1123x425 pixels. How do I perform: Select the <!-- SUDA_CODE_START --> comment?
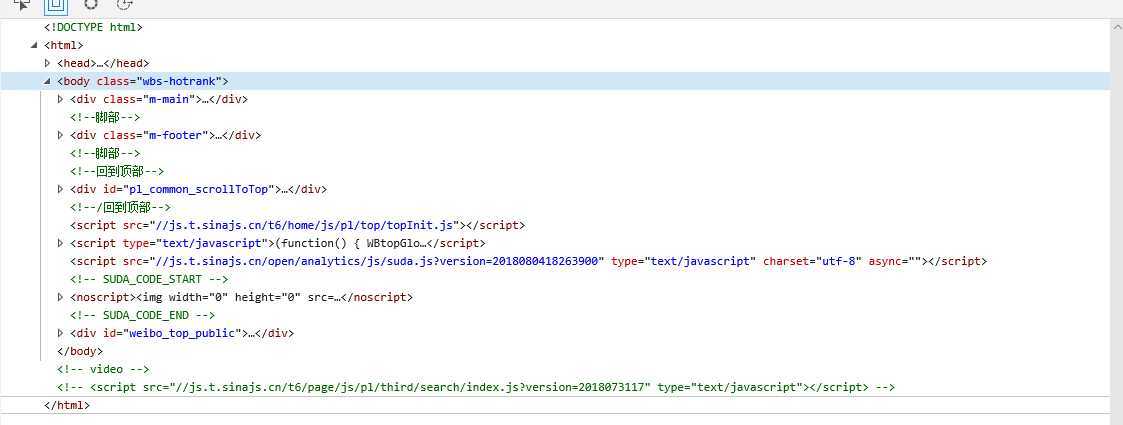pyautogui.click(x=149, y=279)
